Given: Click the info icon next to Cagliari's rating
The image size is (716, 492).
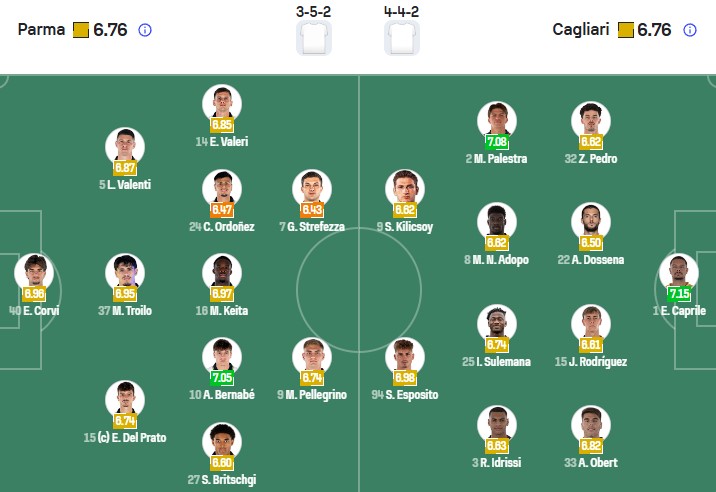Looking at the screenshot, I should 689,30.
